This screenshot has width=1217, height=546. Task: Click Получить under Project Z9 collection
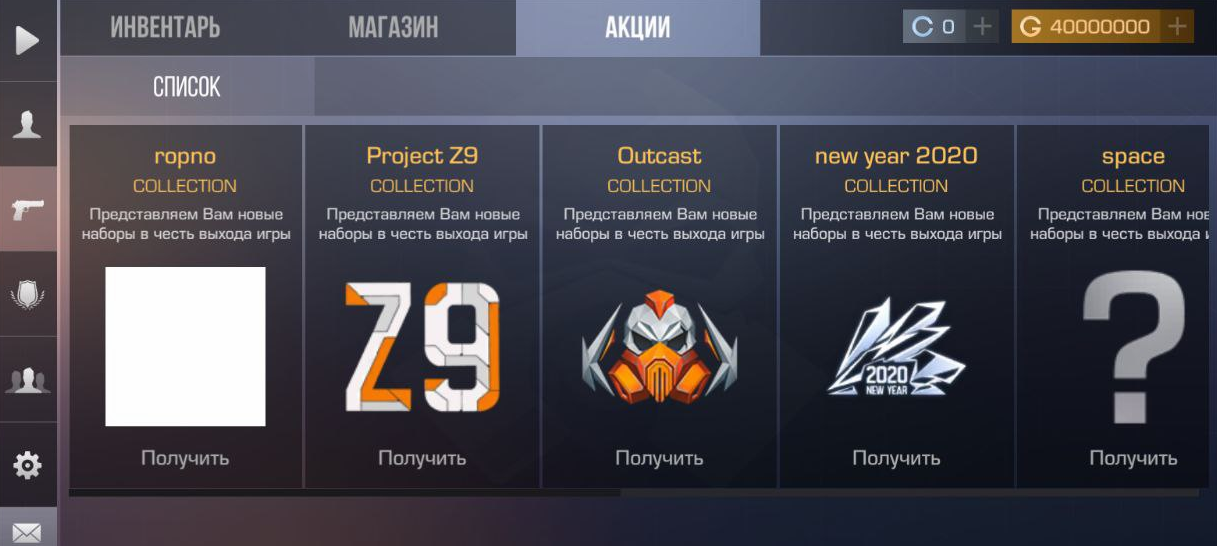tap(422, 458)
